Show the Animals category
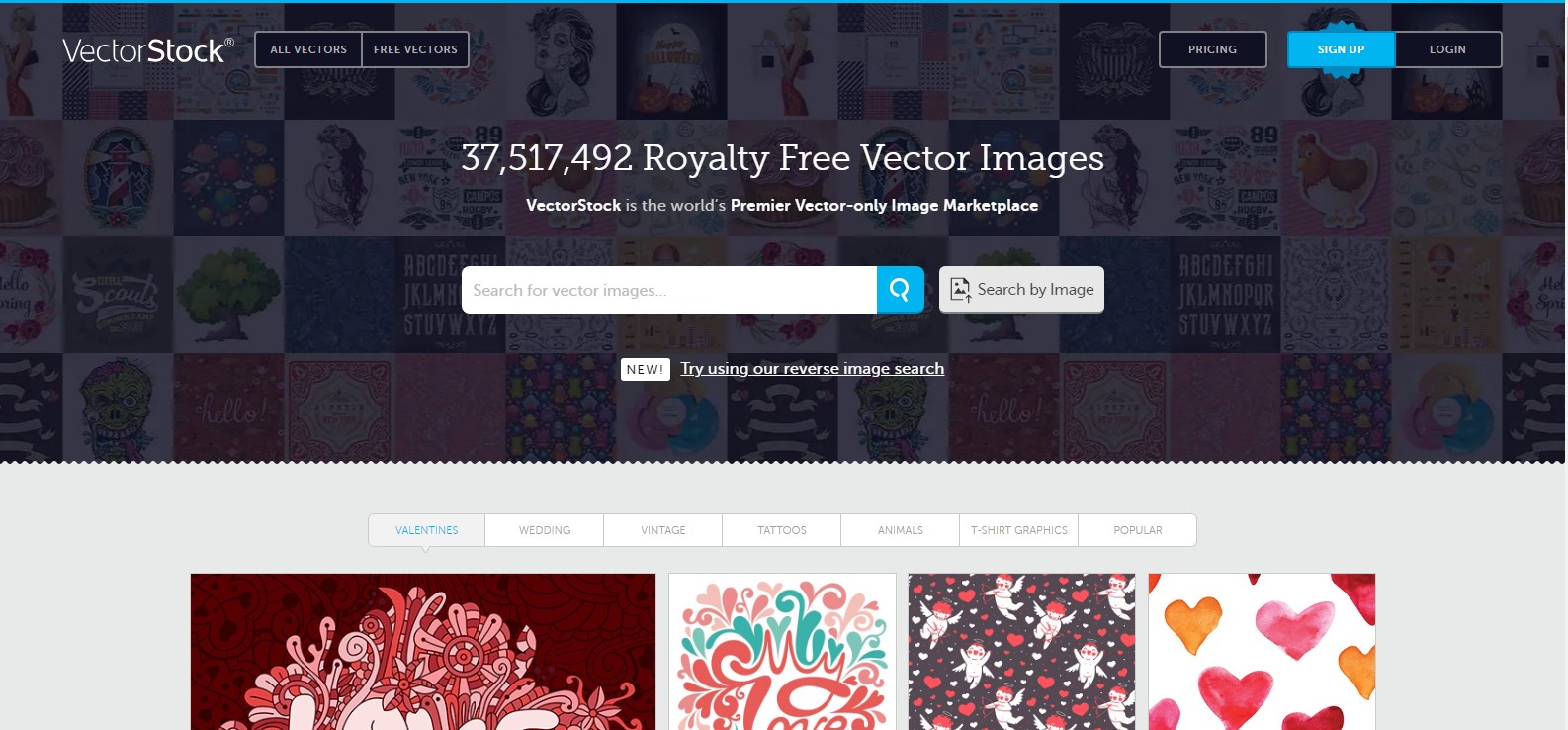 [901, 530]
